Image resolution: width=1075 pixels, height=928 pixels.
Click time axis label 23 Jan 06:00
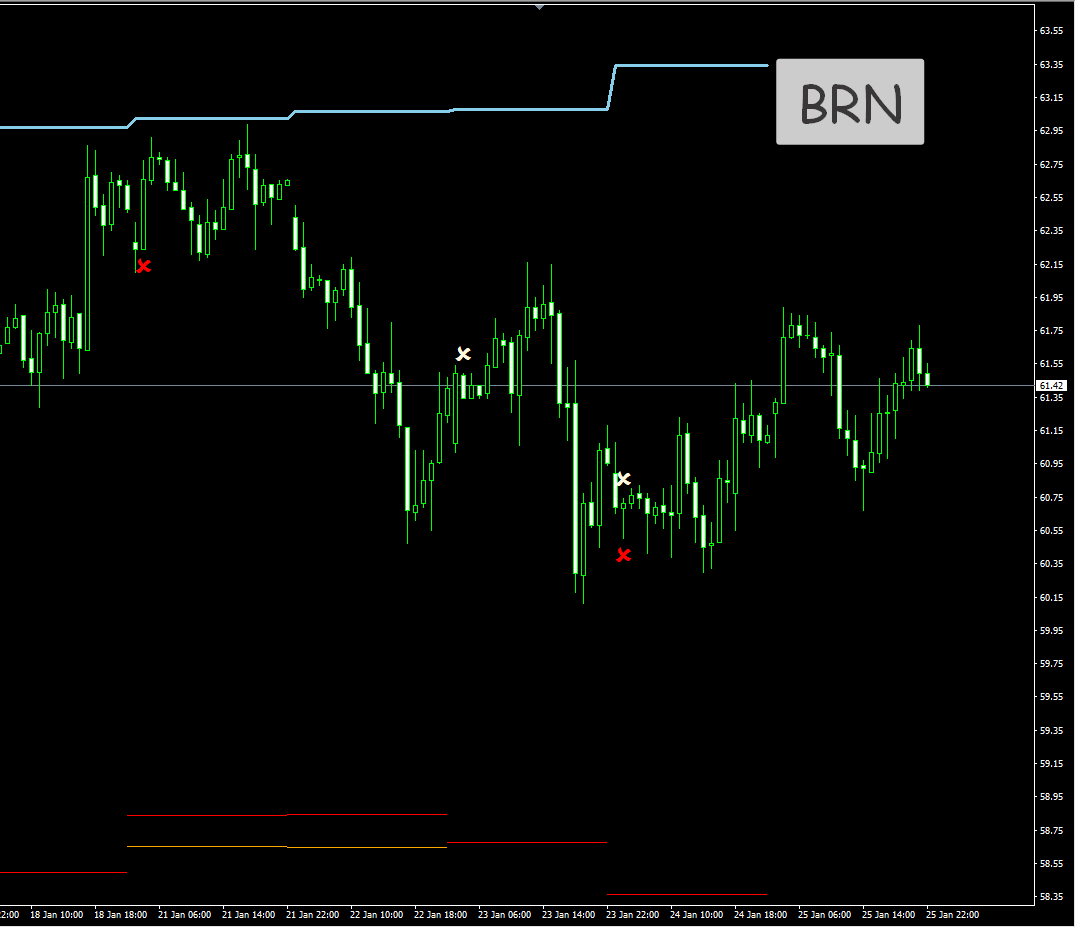pyautogui.click(x=505, y=914)
